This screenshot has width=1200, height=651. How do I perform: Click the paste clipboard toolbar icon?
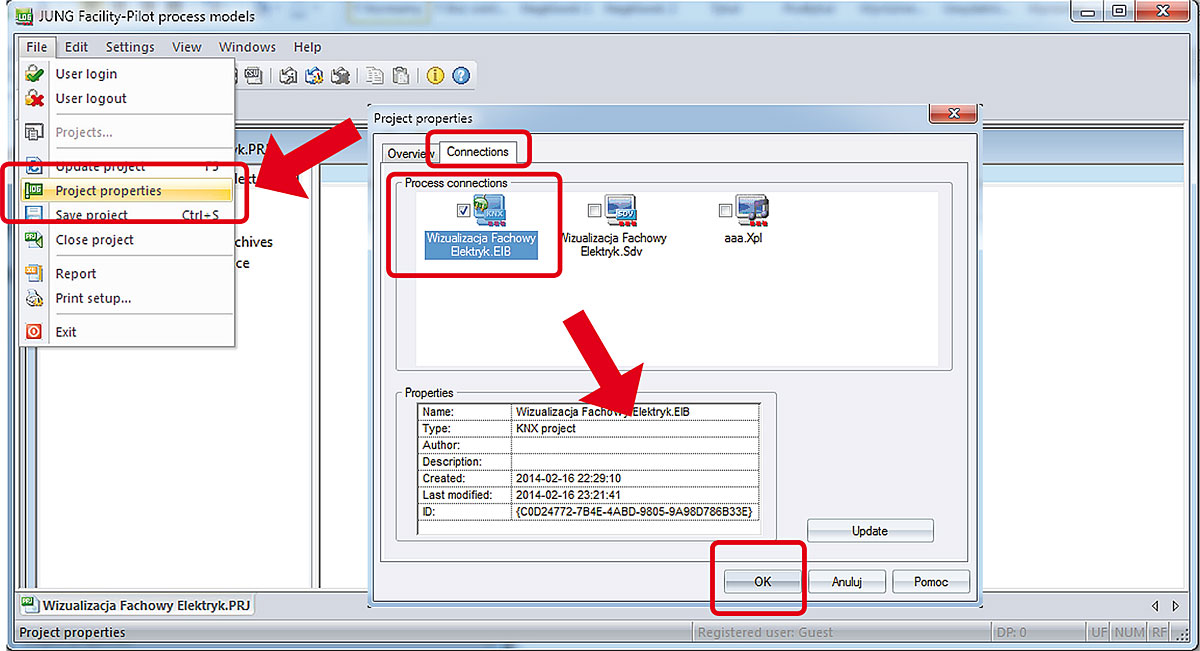coord(400,76)
